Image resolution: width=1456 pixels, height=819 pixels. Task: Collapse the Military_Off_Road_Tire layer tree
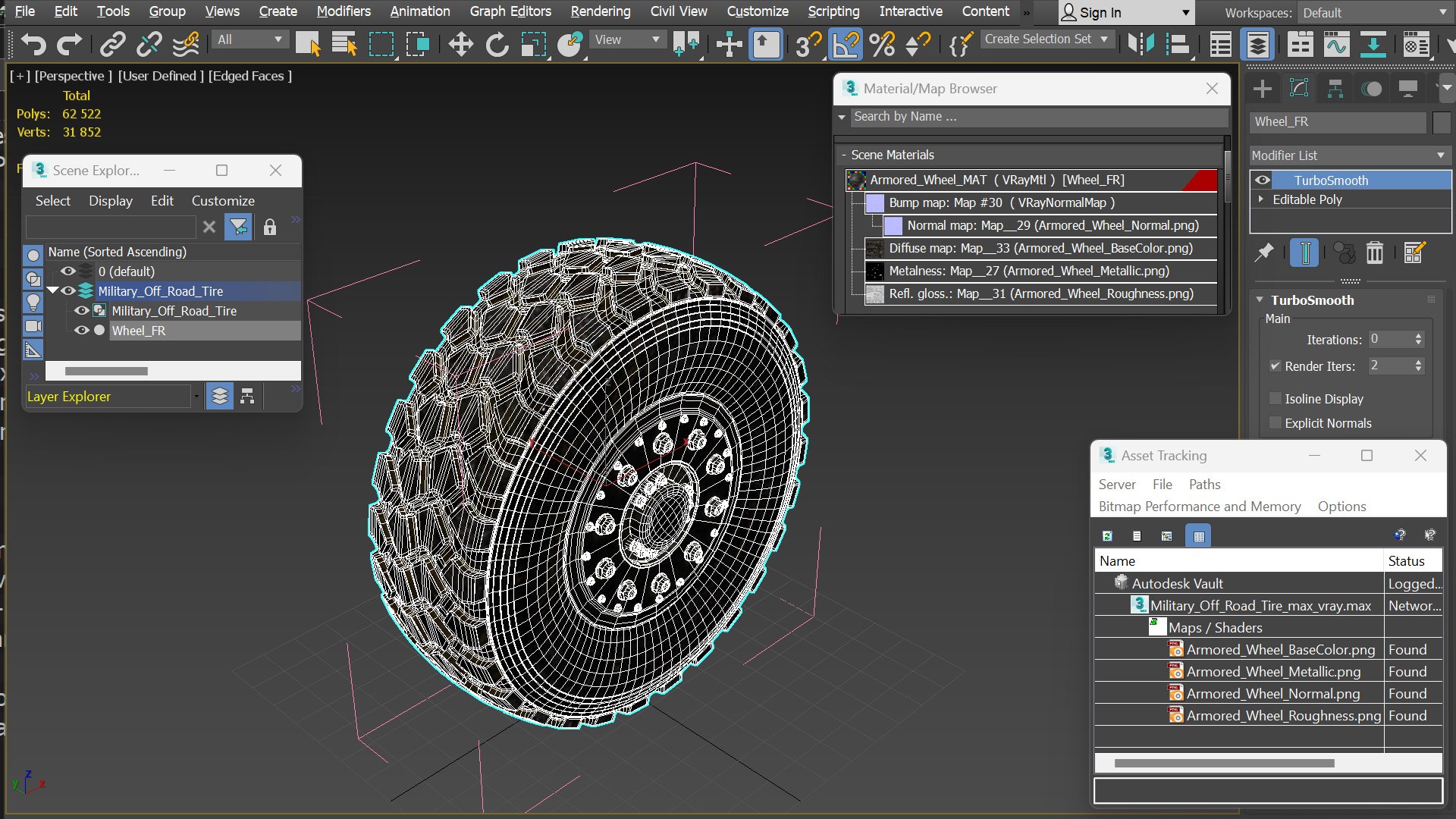(52, 290)
